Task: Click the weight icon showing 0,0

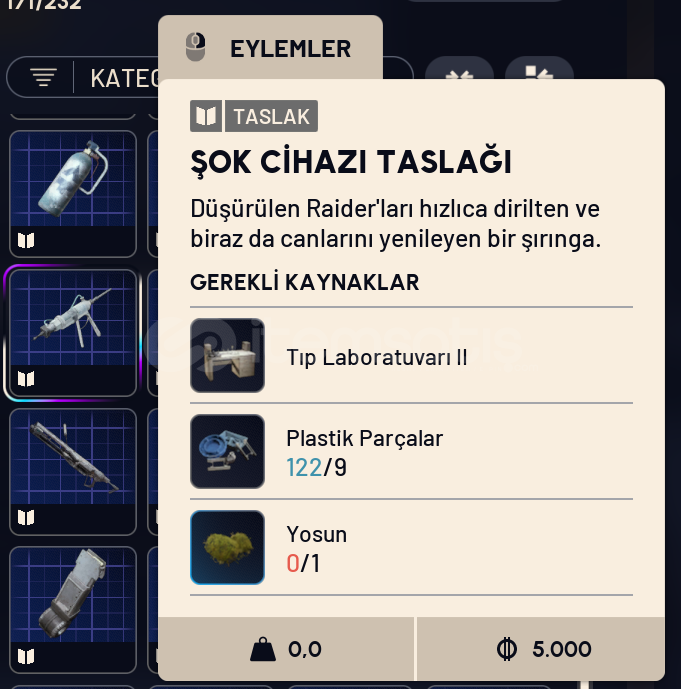Action: (x=263, y=649)
